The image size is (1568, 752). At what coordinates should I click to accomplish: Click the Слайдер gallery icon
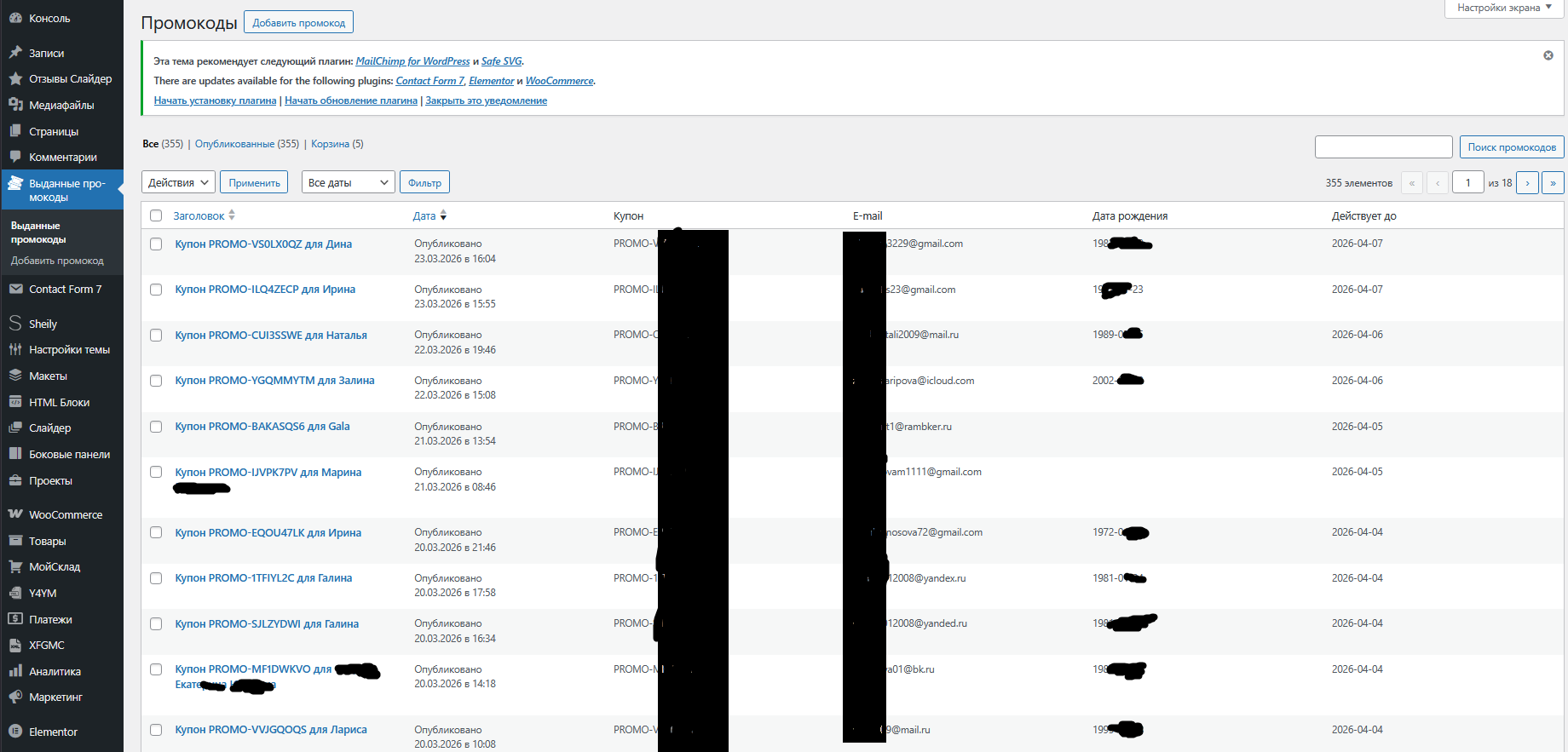coord(15,428)
